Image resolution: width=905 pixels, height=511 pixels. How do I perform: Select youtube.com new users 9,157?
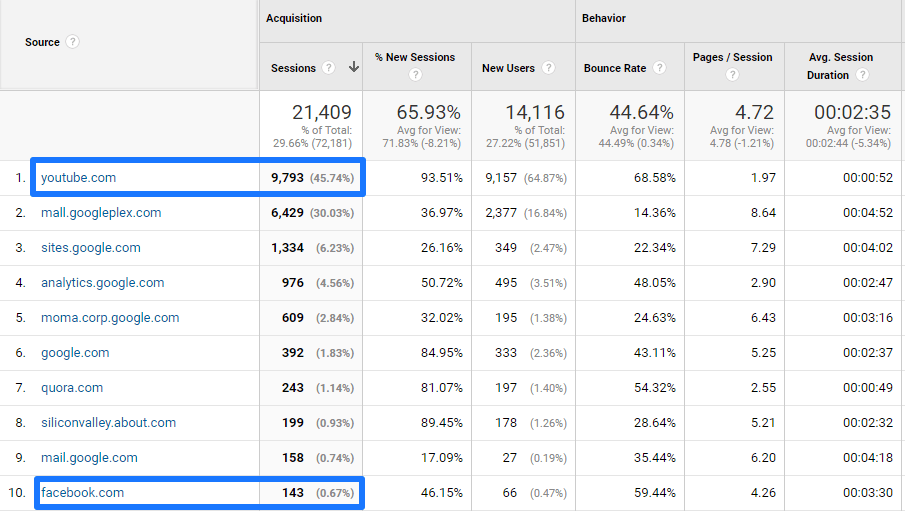click(x=501, y=178)
